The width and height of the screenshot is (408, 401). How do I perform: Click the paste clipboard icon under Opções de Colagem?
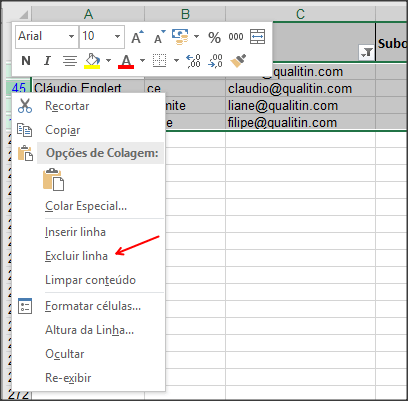coord(53,179)
